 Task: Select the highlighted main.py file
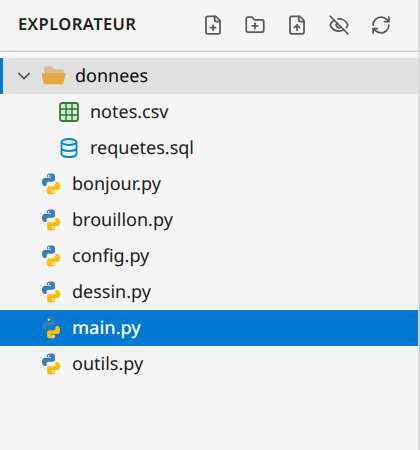[209, 328]
